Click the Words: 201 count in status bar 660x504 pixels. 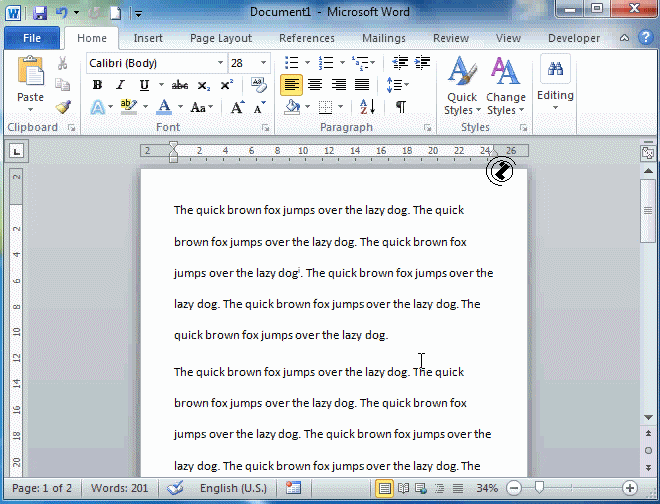(x=119, y=488)
